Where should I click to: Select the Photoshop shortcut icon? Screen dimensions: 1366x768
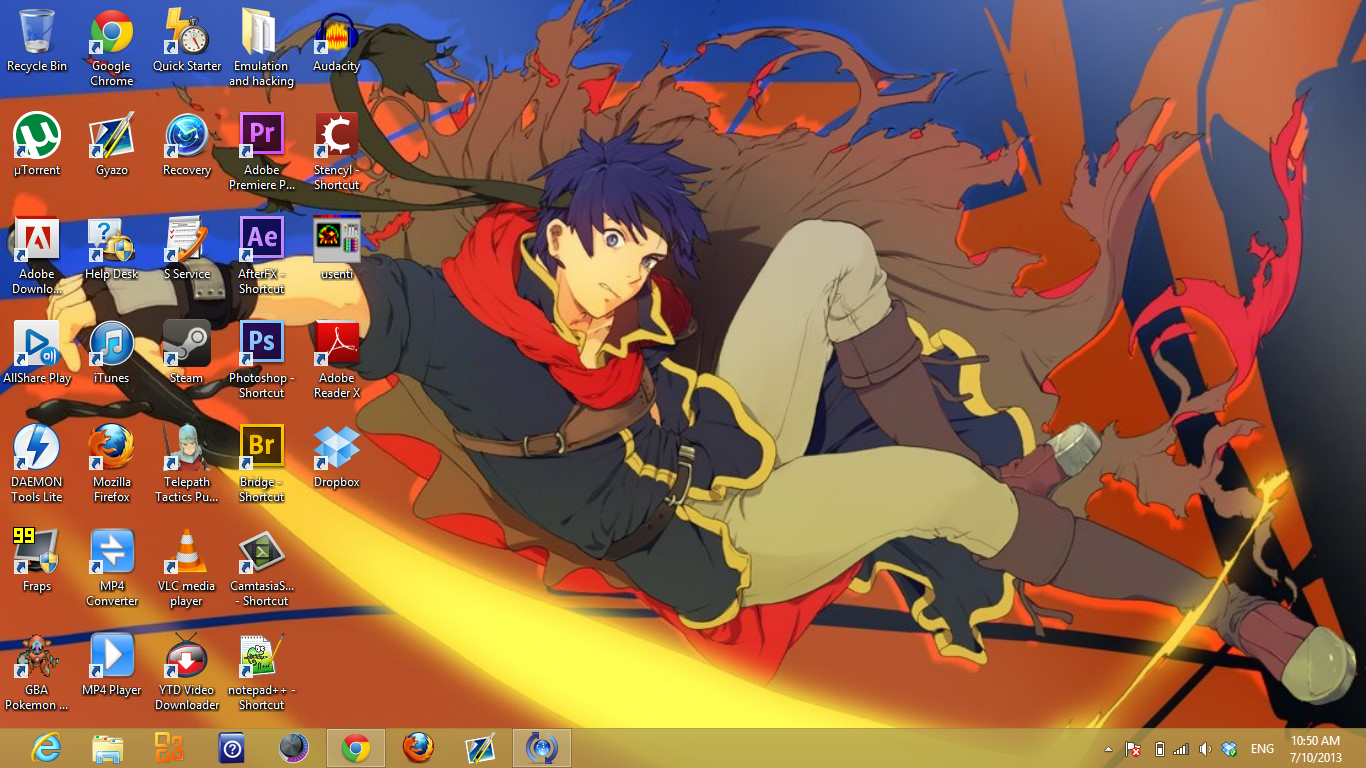[x=262, y=360]
